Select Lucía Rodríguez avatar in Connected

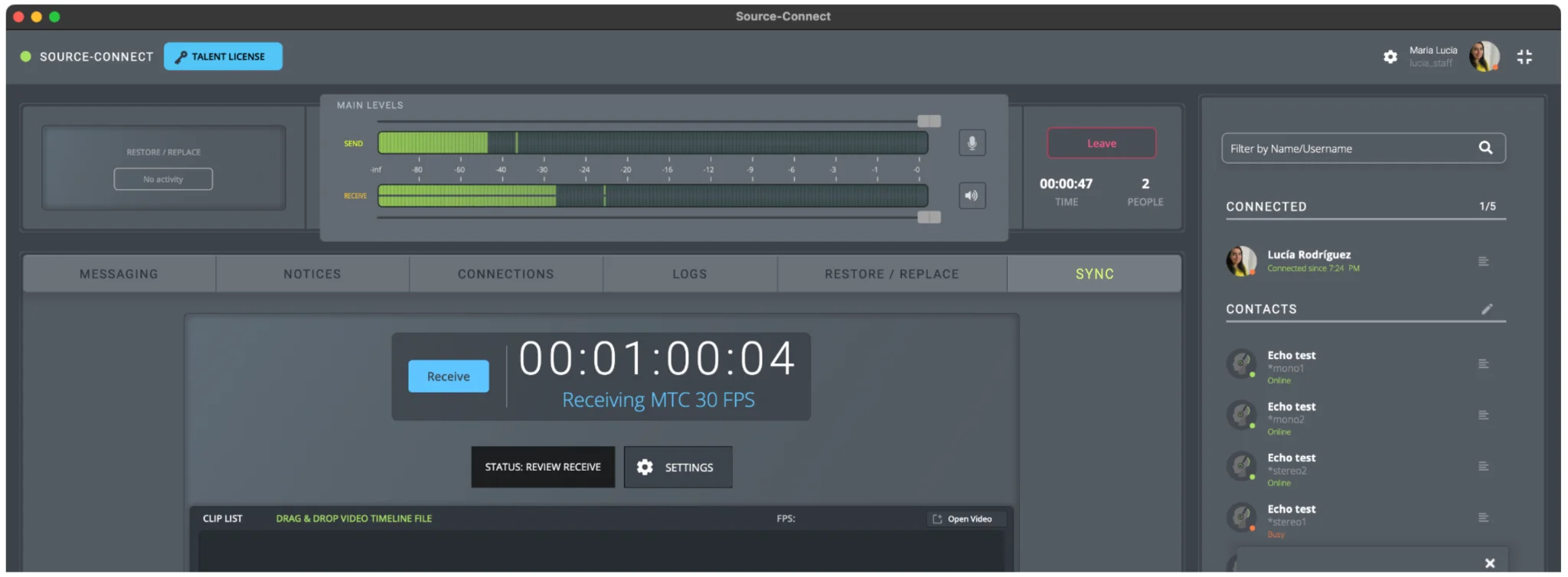(1241, 261)
